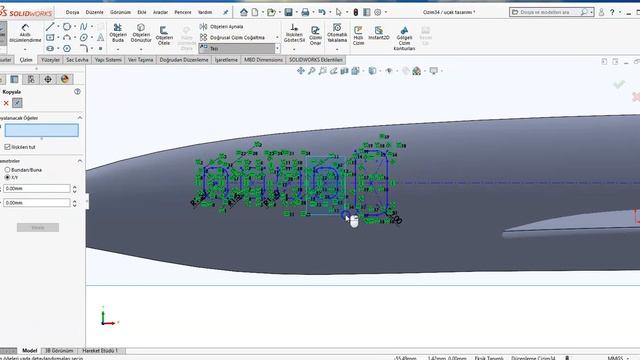Click Objeleri Buda trim tool
640x360 pixels.
point(118,33)
